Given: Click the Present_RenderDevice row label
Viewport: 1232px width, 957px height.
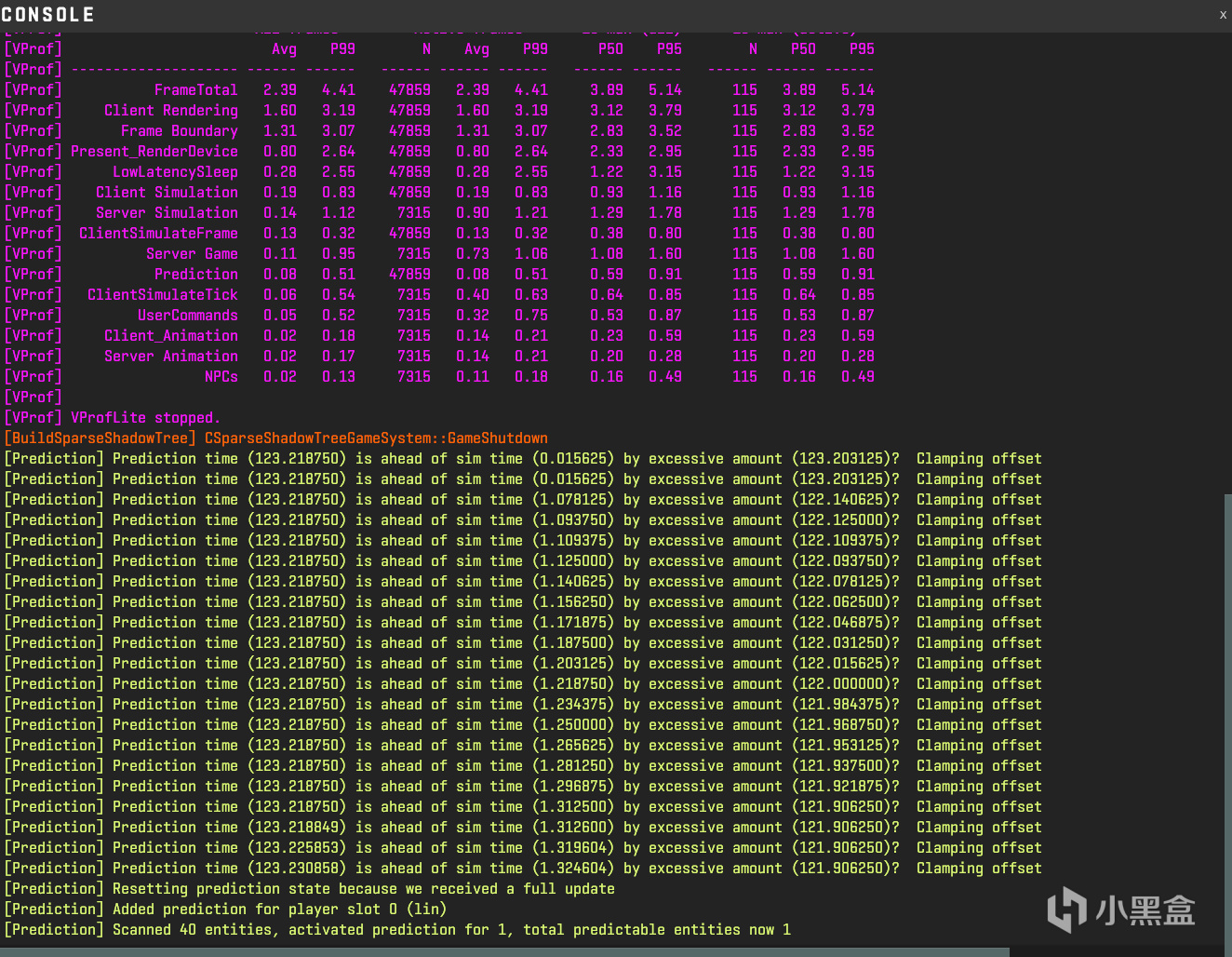Looking at the screenshot, I should pyautogui.click(x=154, y=152).
